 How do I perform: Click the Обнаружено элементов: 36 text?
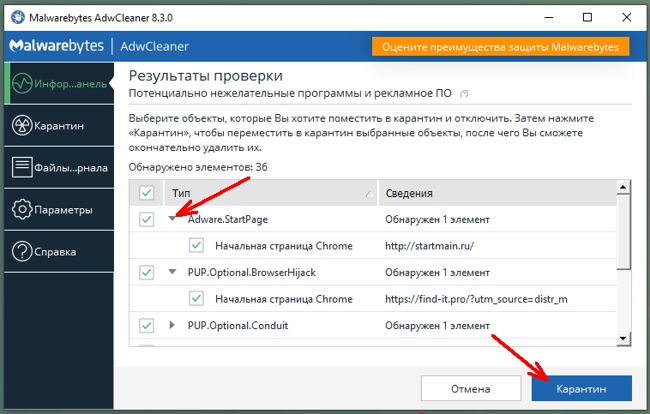[198, 167]
